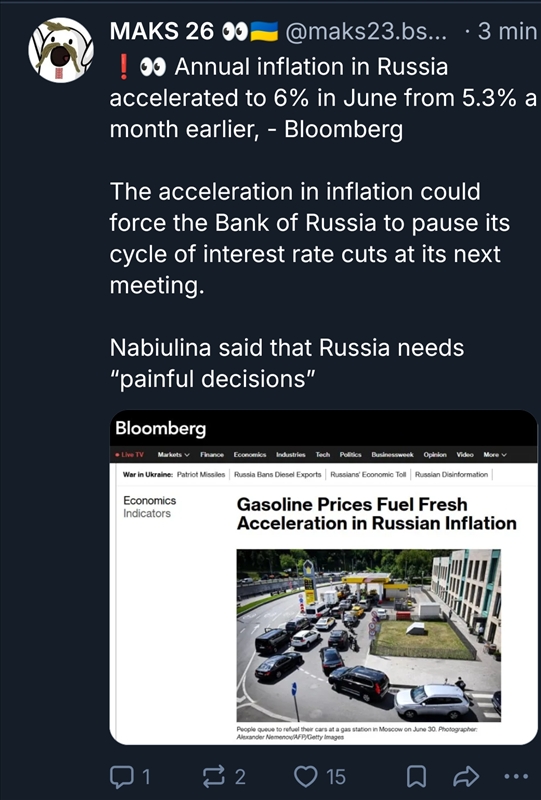Screen dimensions: 541x800
Task: Like the post with heart icon
Action: 306,777
